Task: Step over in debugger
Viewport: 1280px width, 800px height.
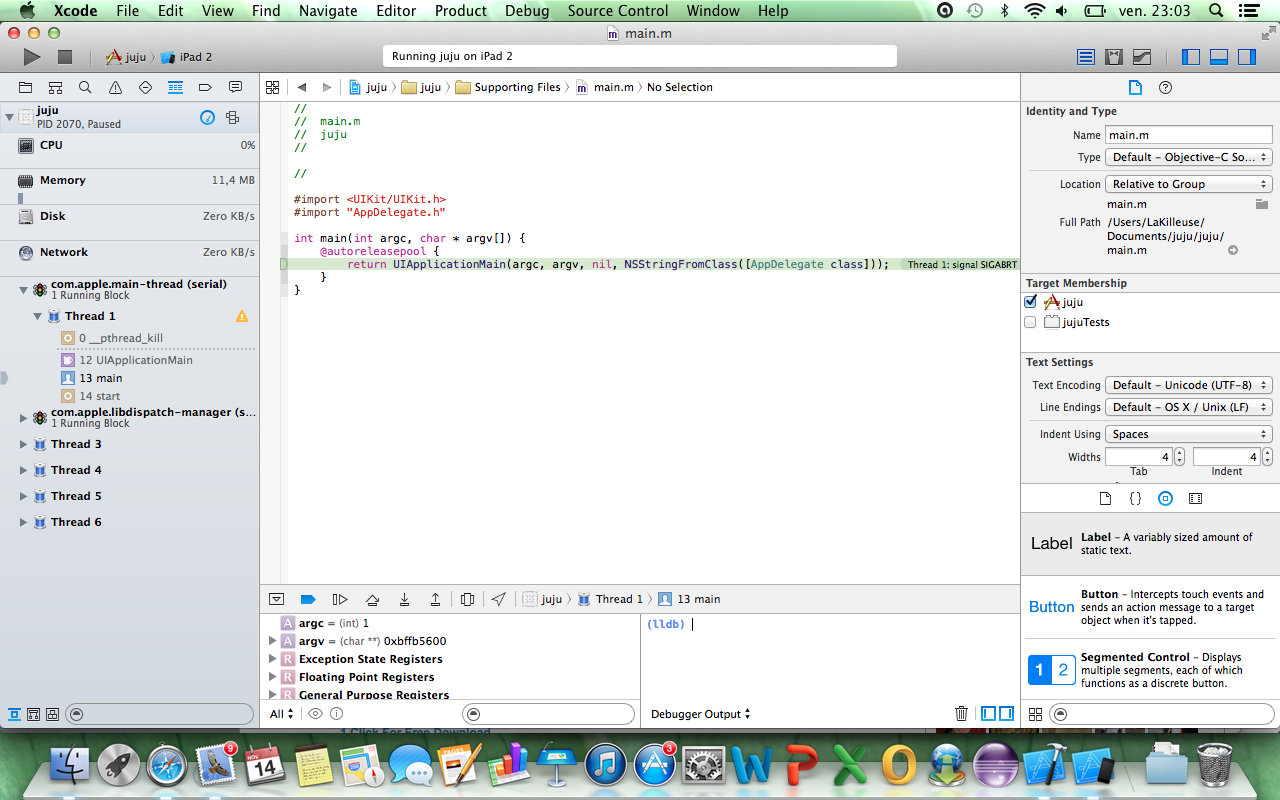Action: (x=372, y=599)
